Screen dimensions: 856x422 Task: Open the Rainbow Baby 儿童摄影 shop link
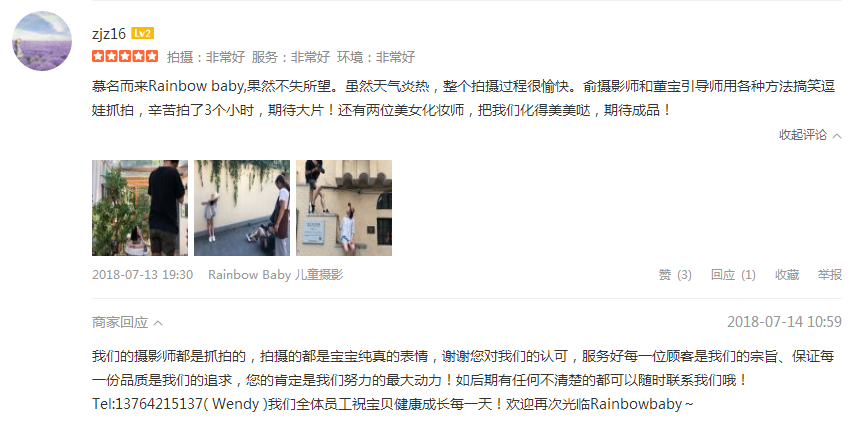(276, 275)
